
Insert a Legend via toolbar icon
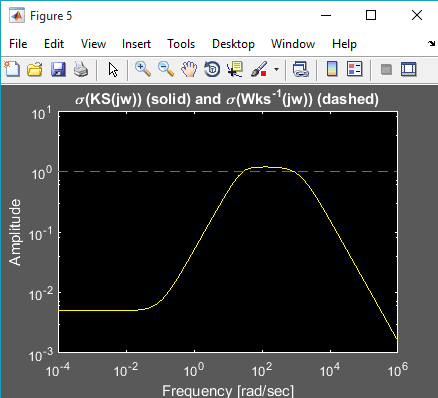point(355,69)
